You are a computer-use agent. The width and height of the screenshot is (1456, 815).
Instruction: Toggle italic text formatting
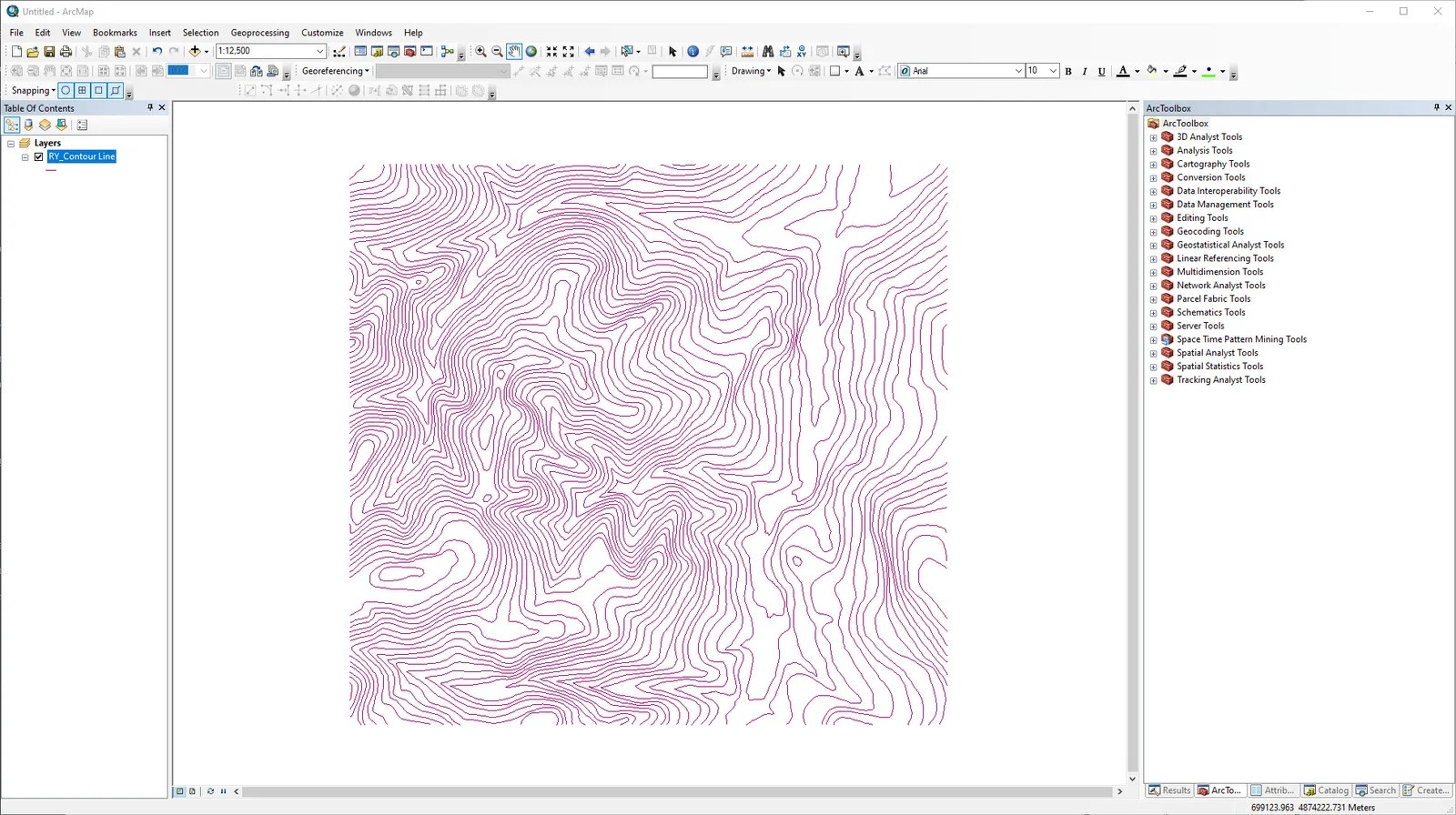[1085, 71]
